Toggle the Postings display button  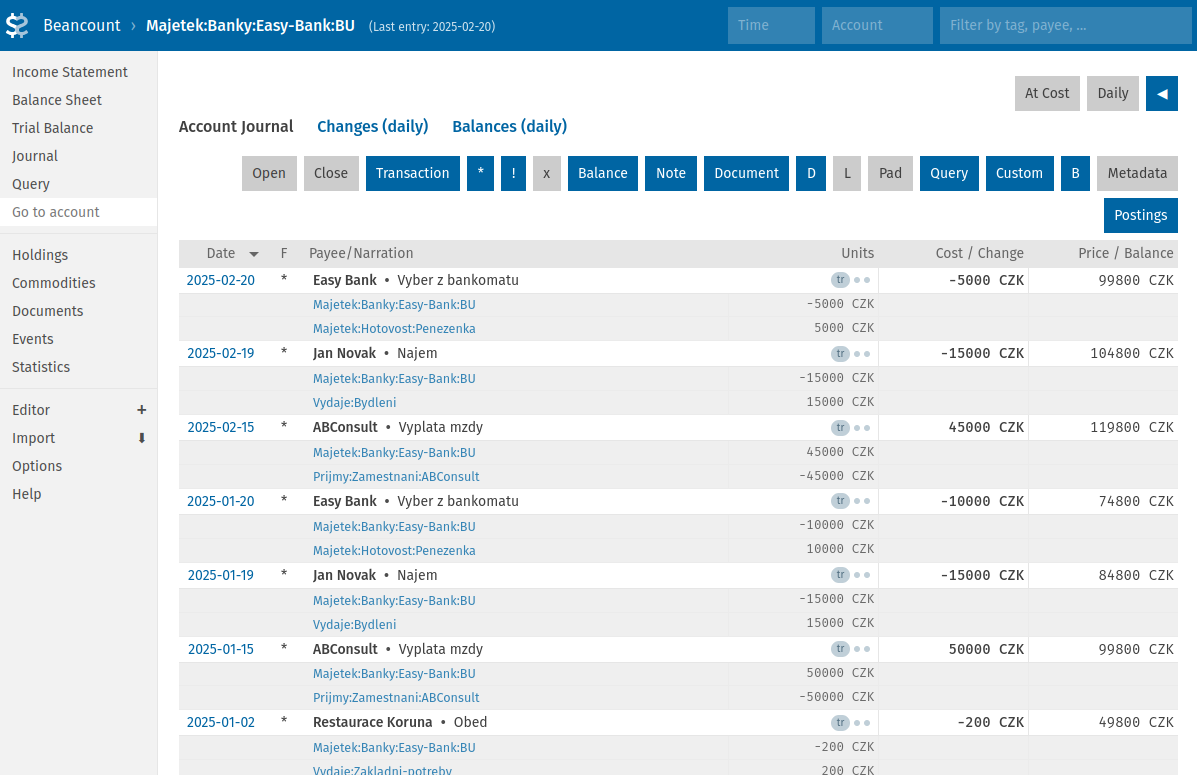pyautogui.click(x=1140, y=215)
